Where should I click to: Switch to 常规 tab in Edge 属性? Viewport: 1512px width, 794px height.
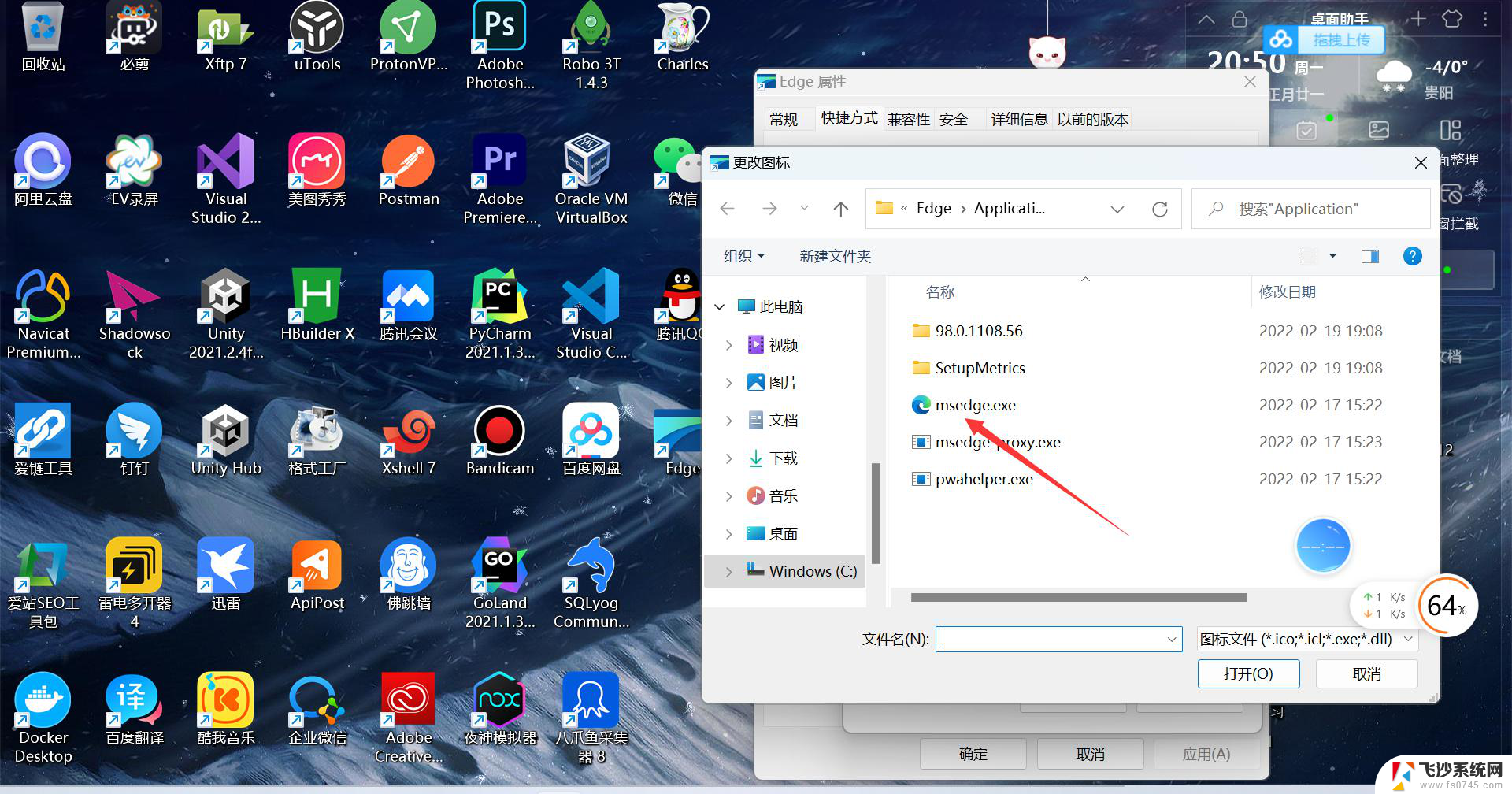tap(784, 119)
